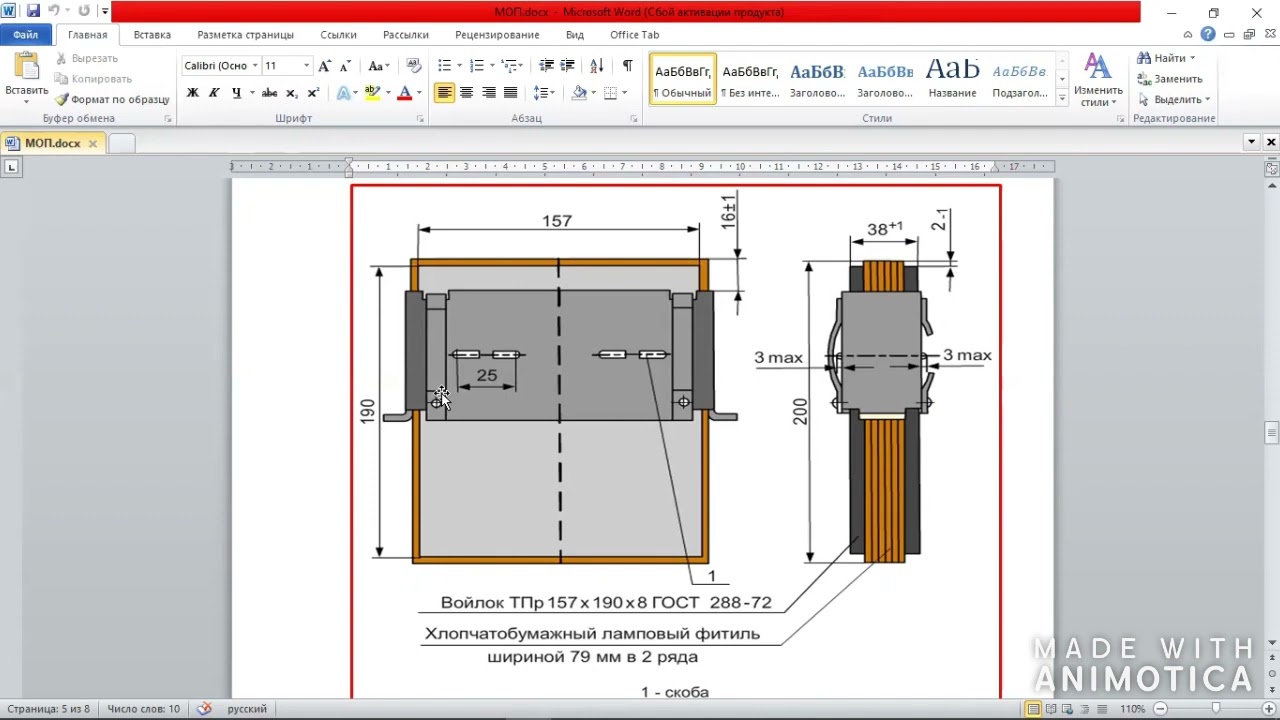Click the font color red A swatch
The height and width of the screenshot is (720, 1280).
(x=404, y=92)
